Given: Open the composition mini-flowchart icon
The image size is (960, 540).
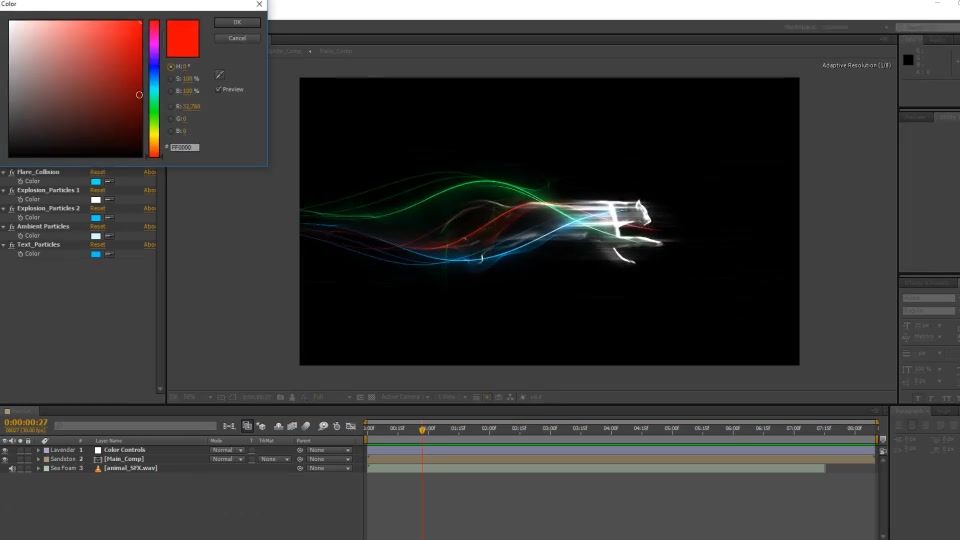Looking at the screenshot, I should pyautogui.click(x=229, y=426).
